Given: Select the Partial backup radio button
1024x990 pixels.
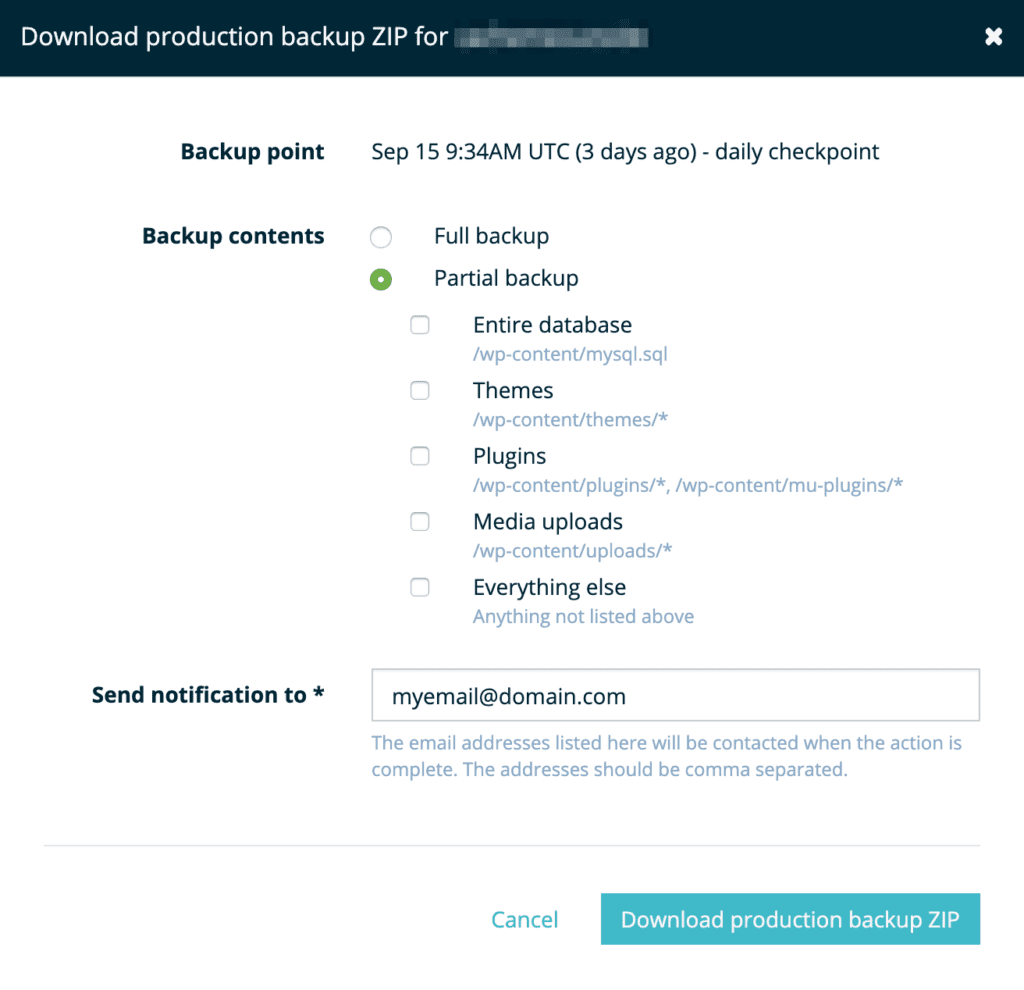Looking at the screenshot, I should click(x=381, y=279).
